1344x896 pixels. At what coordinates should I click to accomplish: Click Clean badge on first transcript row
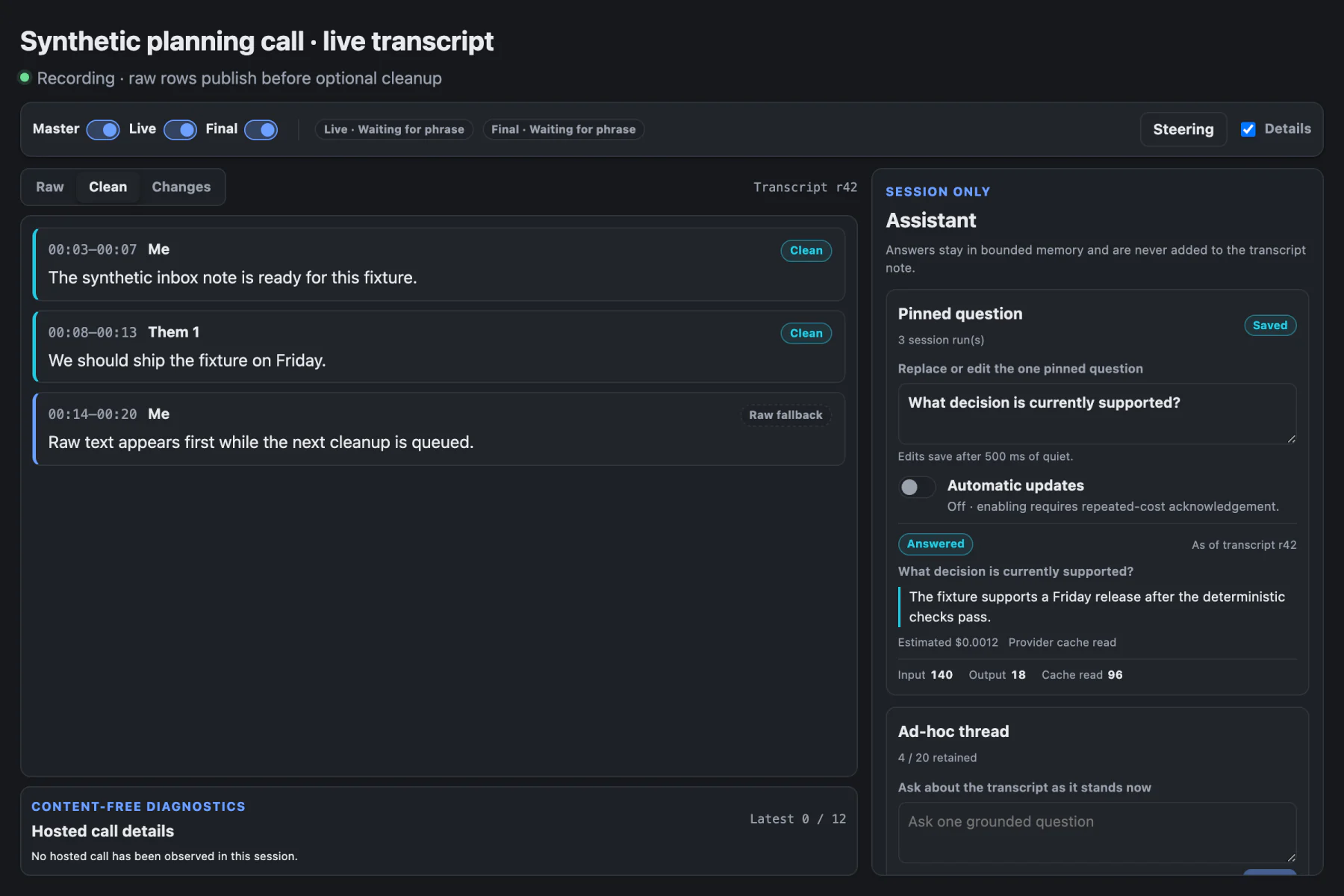pos(806,251)
